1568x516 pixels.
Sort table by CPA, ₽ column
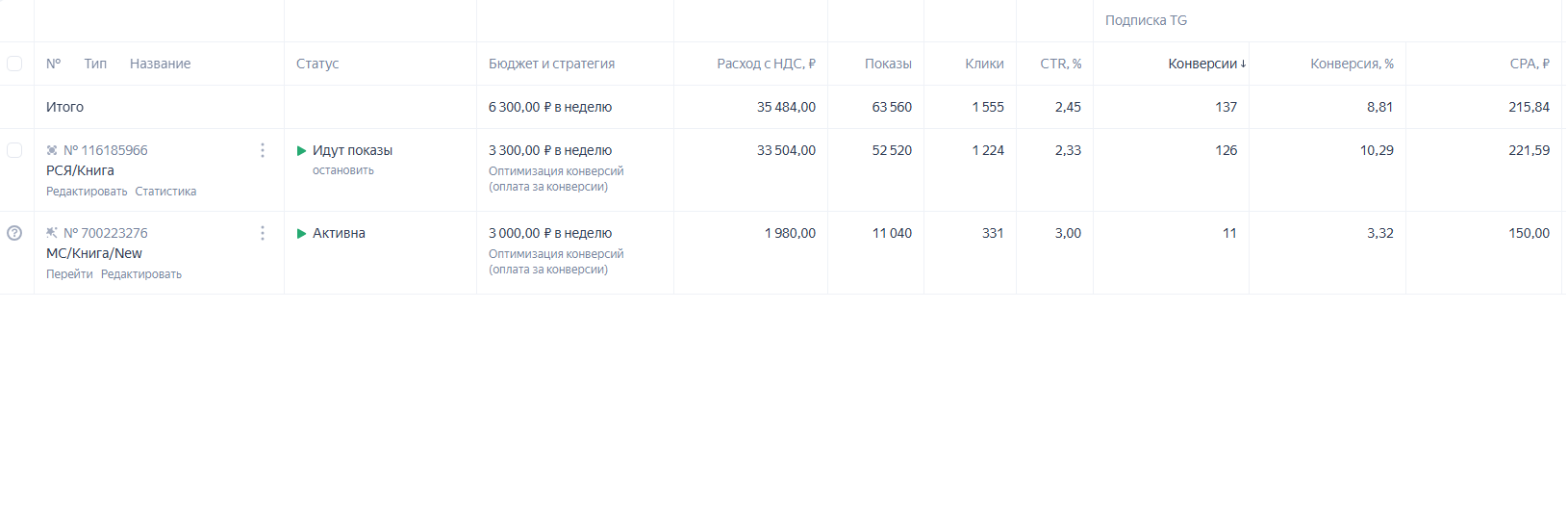pyautogui.click(x=1529, y=64)
